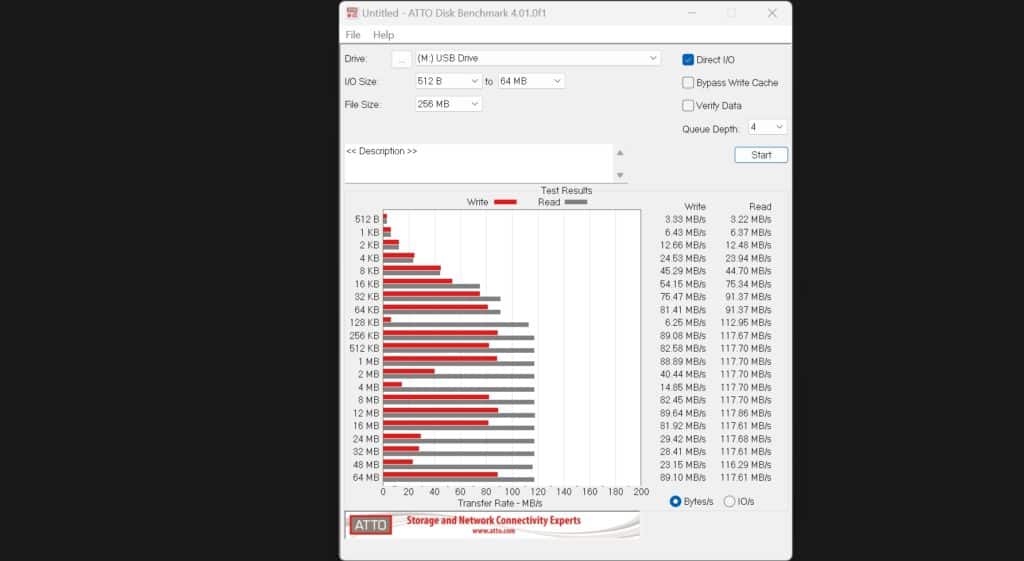Click description scroll up arrow
This screenshot has width=1024, height=561.
(x=620, y=153)
